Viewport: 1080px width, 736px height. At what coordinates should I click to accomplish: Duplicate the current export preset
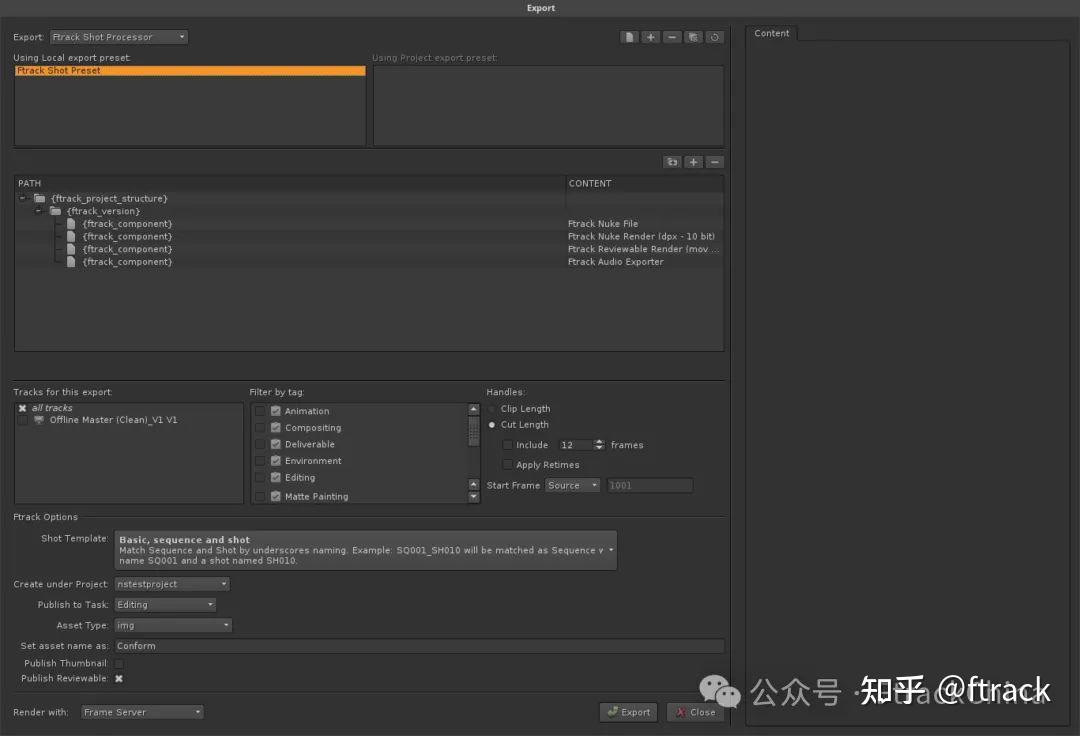coord(693,36)
